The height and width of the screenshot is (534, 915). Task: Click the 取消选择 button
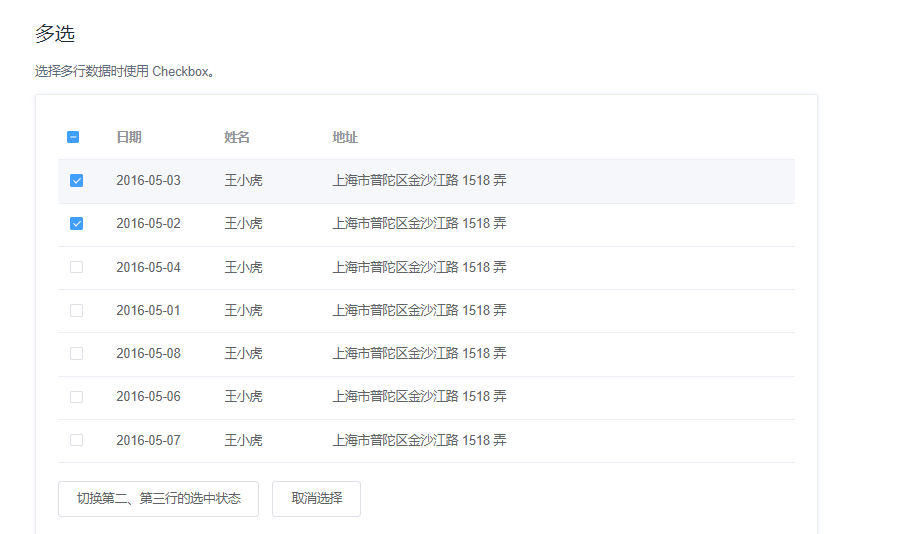[316, 498]
